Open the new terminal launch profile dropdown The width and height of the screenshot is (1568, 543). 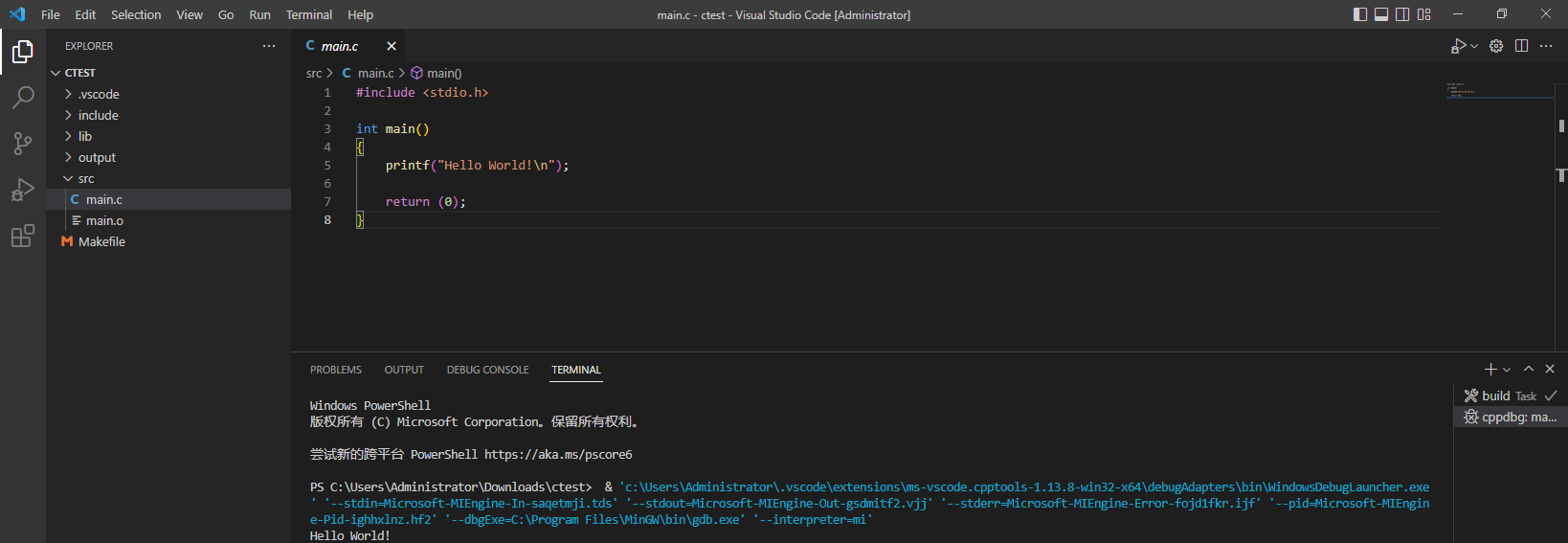pos(1507,370)
